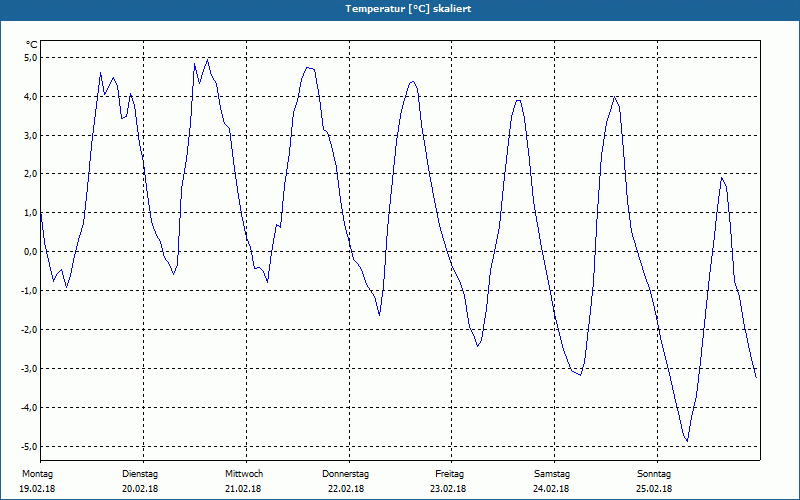Click the 4,0 axis value
800x500 pixels.
(x=31, y=96)
